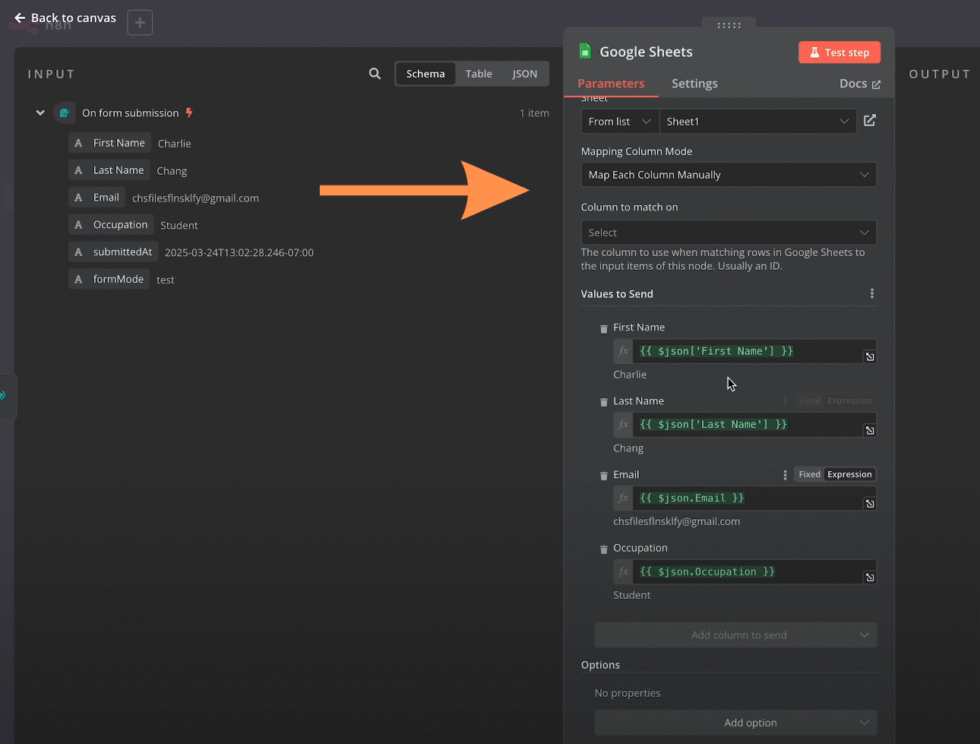
Task: Switch input view to Table
Action: coord(479,74)
